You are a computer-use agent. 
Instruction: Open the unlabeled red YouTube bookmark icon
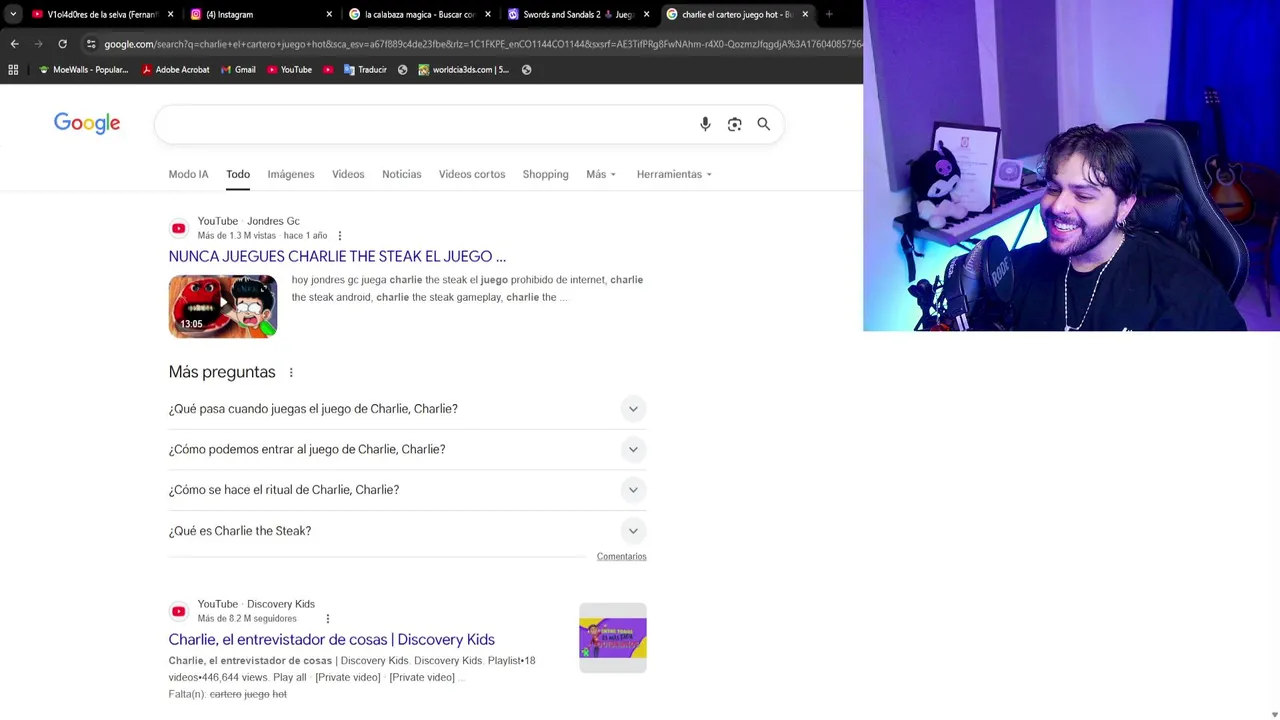[x=328, y=70]
